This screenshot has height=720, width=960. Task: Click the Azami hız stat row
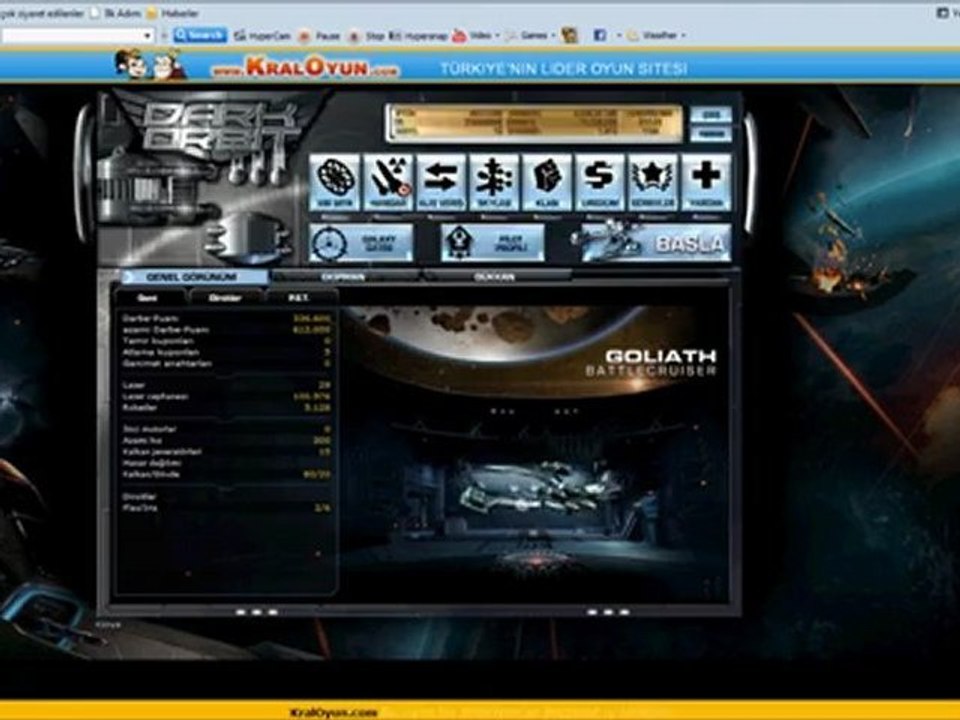pyautogui.click(x=227, y=441)
